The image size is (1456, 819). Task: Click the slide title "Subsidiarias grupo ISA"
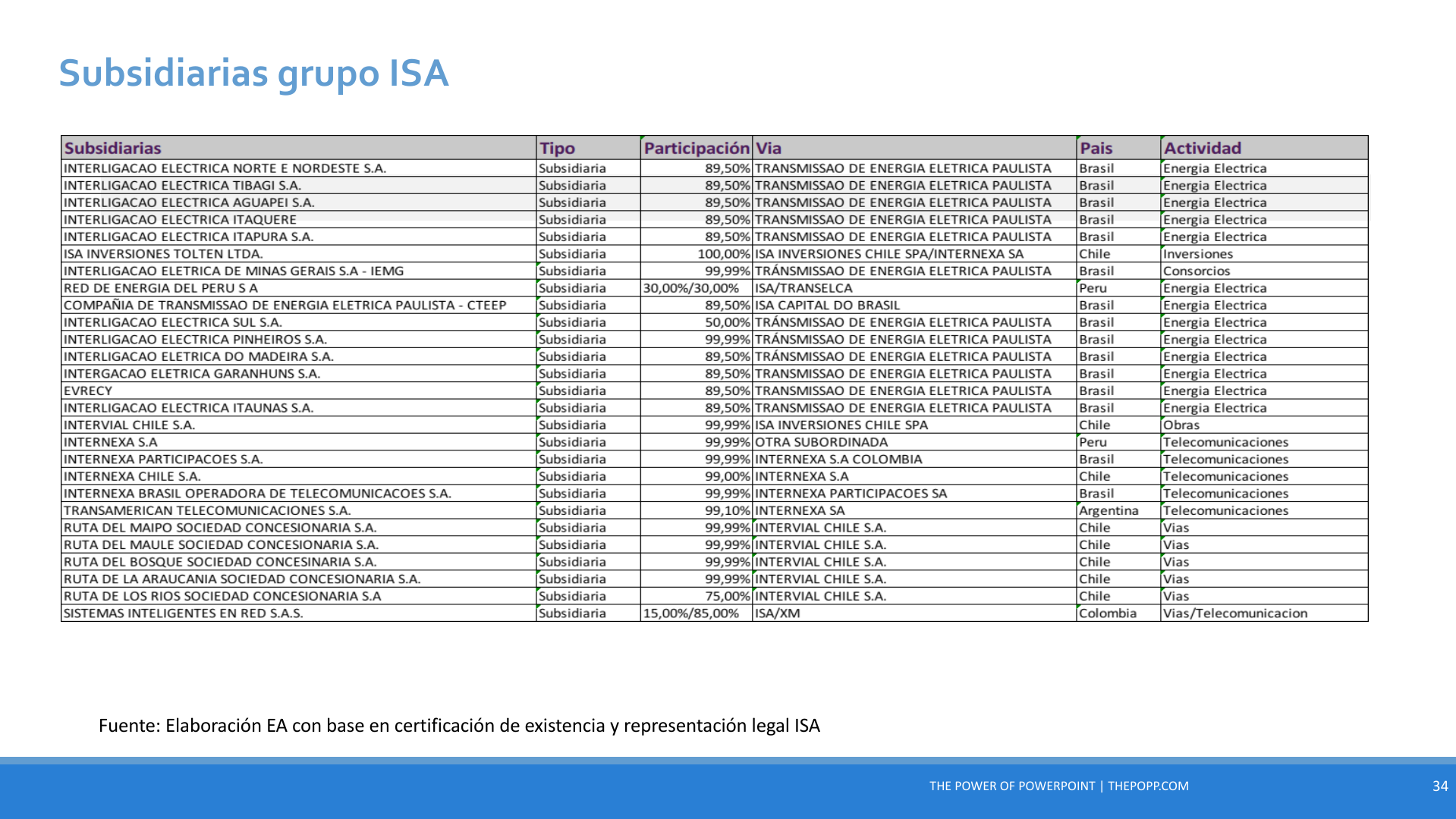253,74
